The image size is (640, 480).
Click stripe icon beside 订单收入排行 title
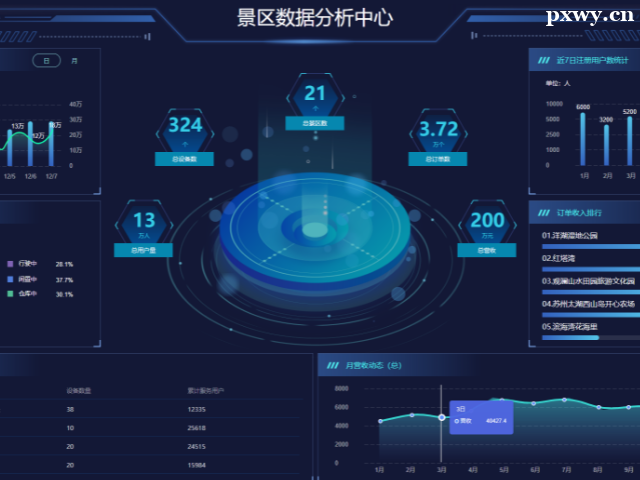[x=544, y=212]
